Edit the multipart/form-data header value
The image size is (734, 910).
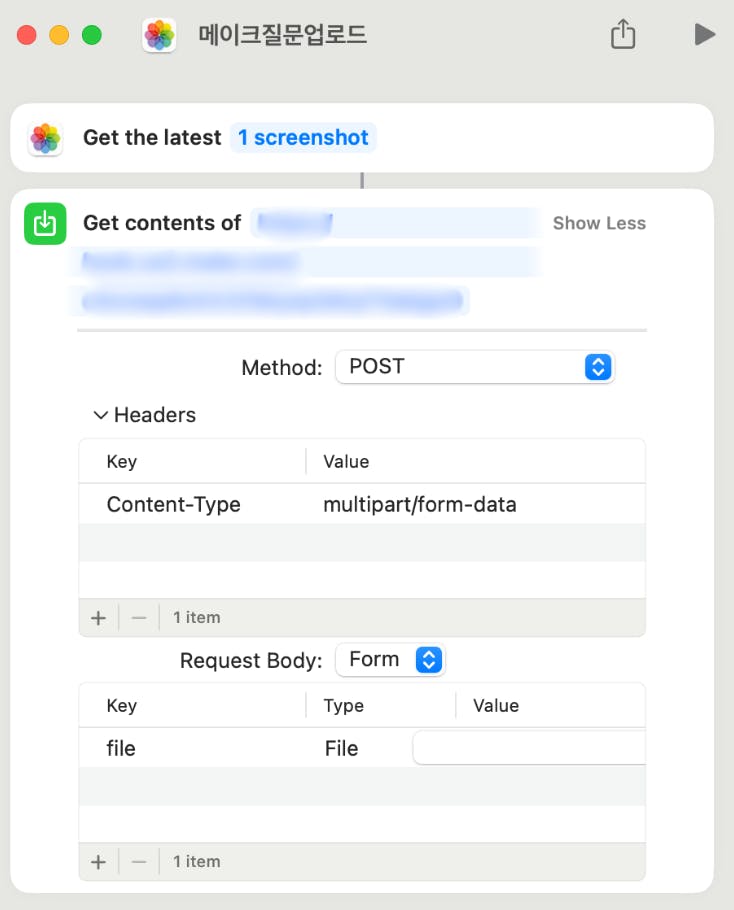click(420, 505)
